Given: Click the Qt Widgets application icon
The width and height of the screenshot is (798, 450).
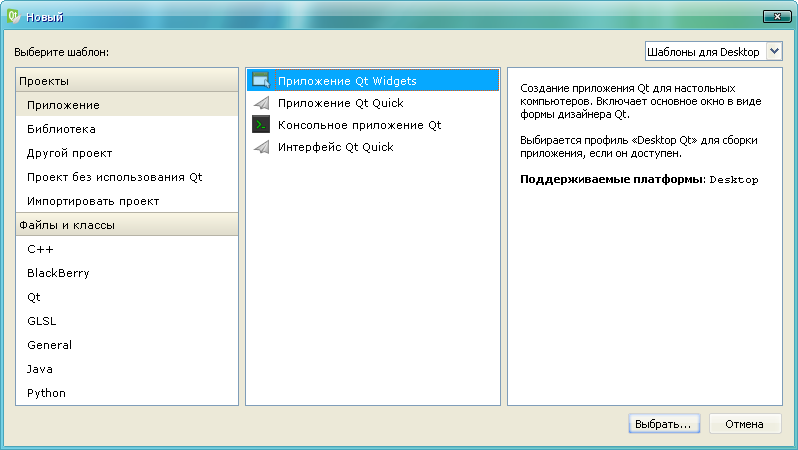Looking at the screenshot, I should pos(261,80).
